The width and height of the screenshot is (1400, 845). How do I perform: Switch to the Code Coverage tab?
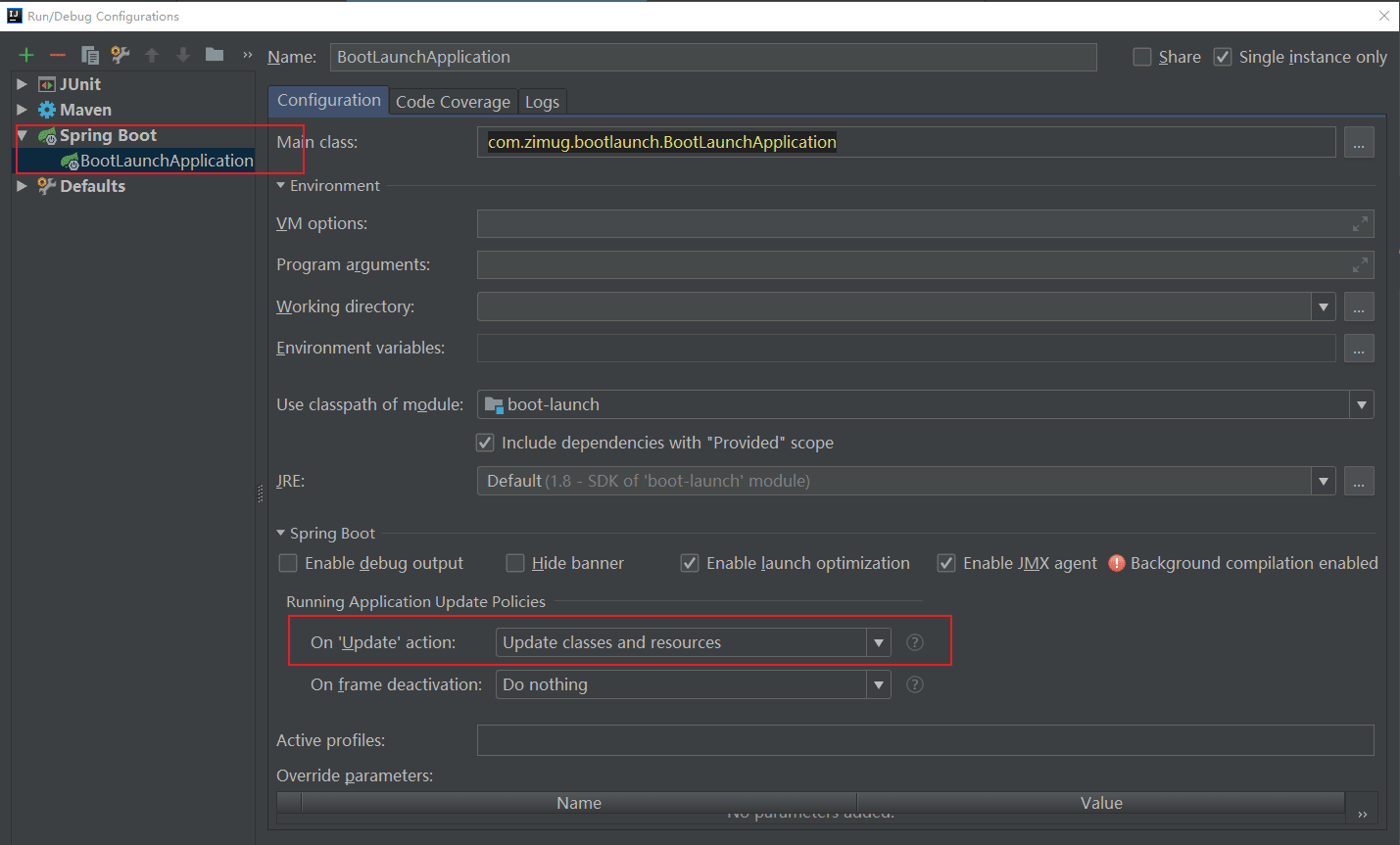pos(453,102)
